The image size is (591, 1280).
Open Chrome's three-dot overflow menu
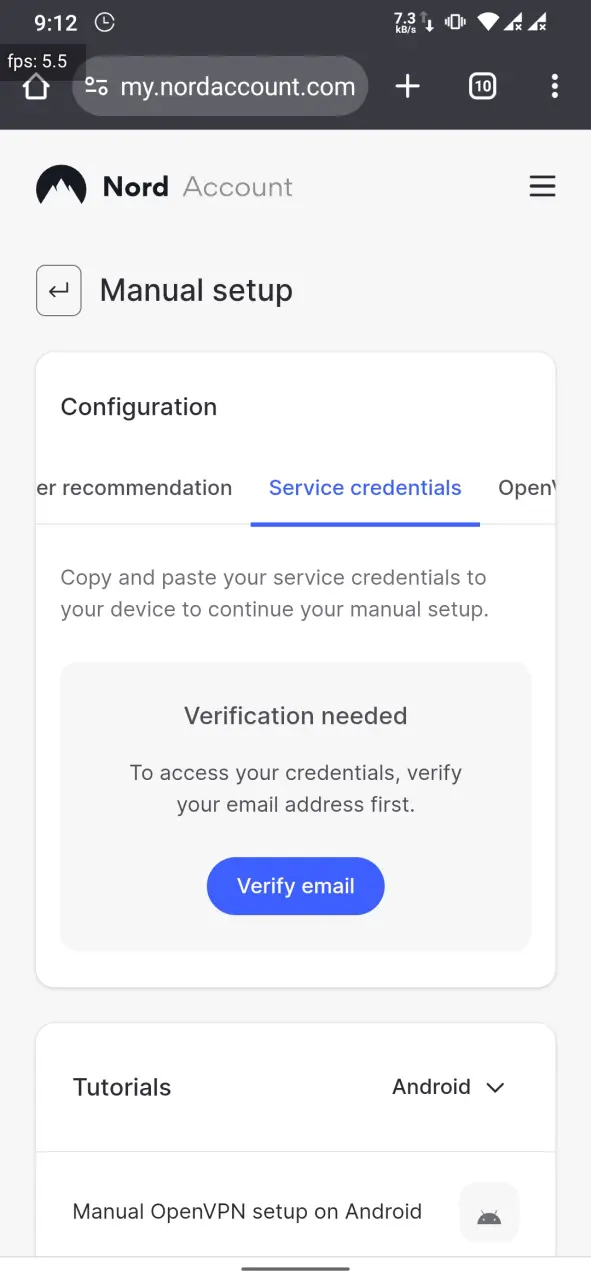(555, 87)
